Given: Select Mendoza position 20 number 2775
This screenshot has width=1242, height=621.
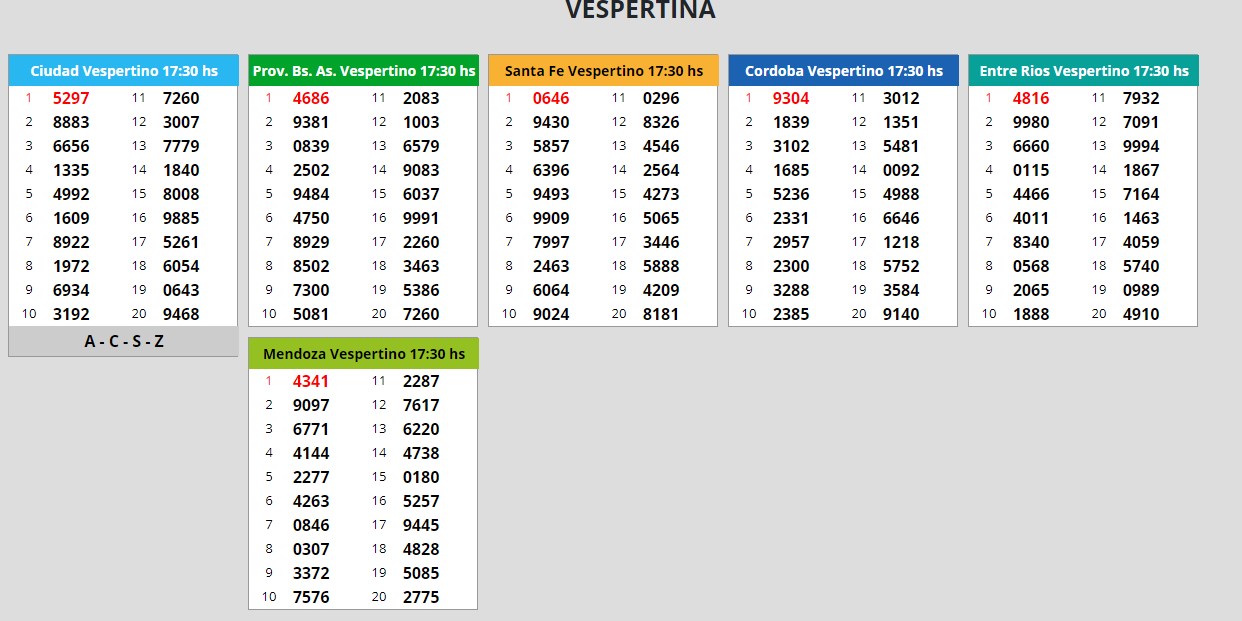Looking at the screenshot, I should point(421,597).
